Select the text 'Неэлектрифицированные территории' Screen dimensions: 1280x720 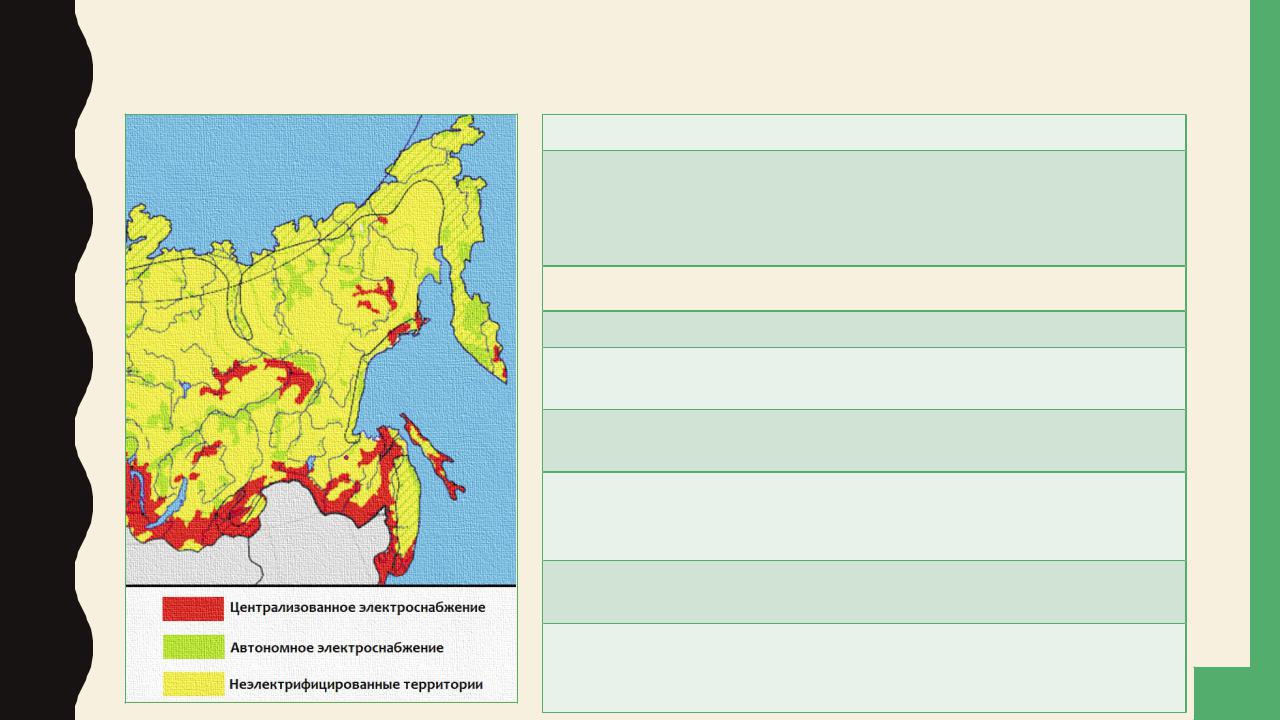click(356, 685)
